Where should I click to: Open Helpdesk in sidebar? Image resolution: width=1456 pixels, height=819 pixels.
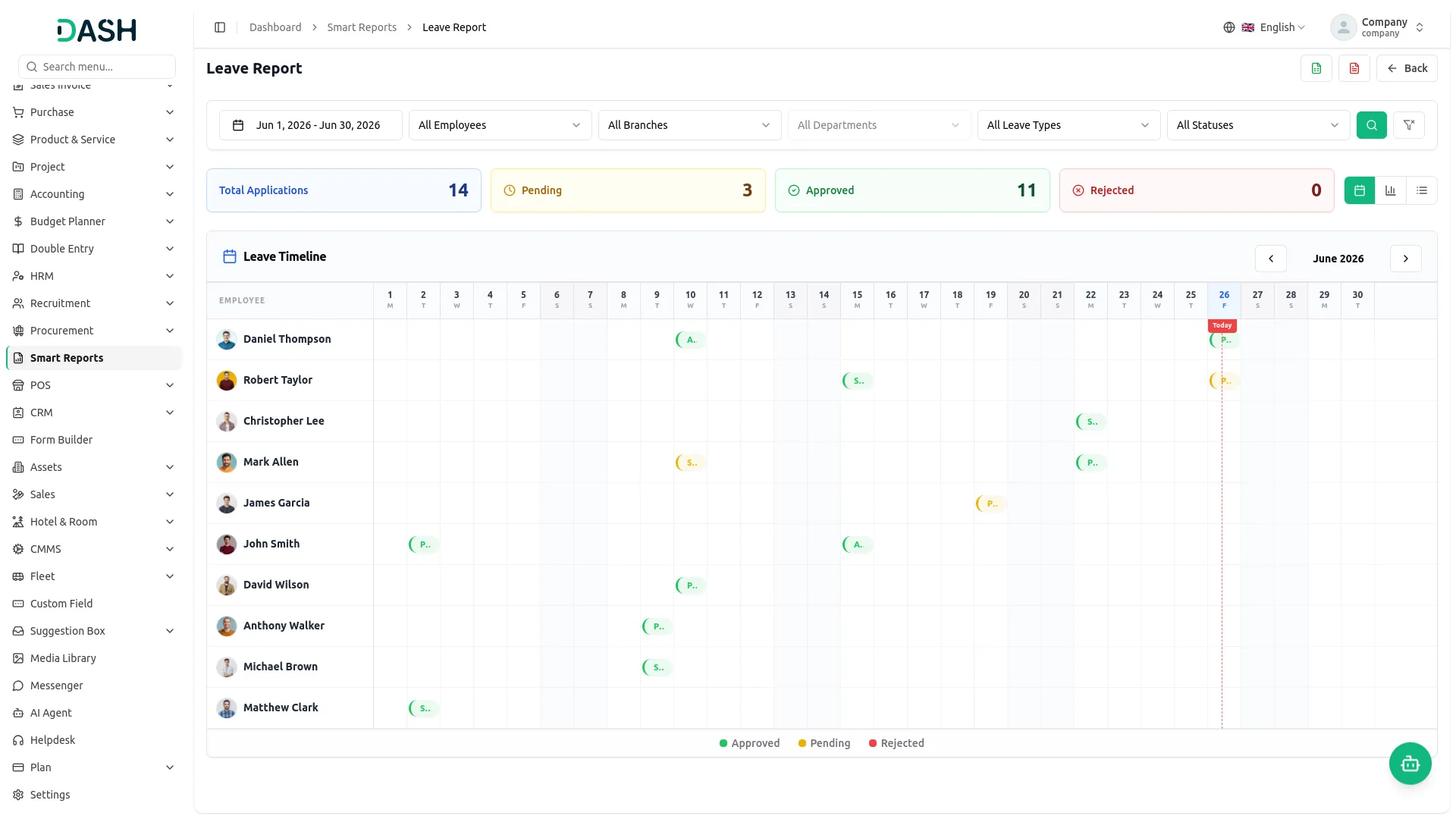[94, 740]
